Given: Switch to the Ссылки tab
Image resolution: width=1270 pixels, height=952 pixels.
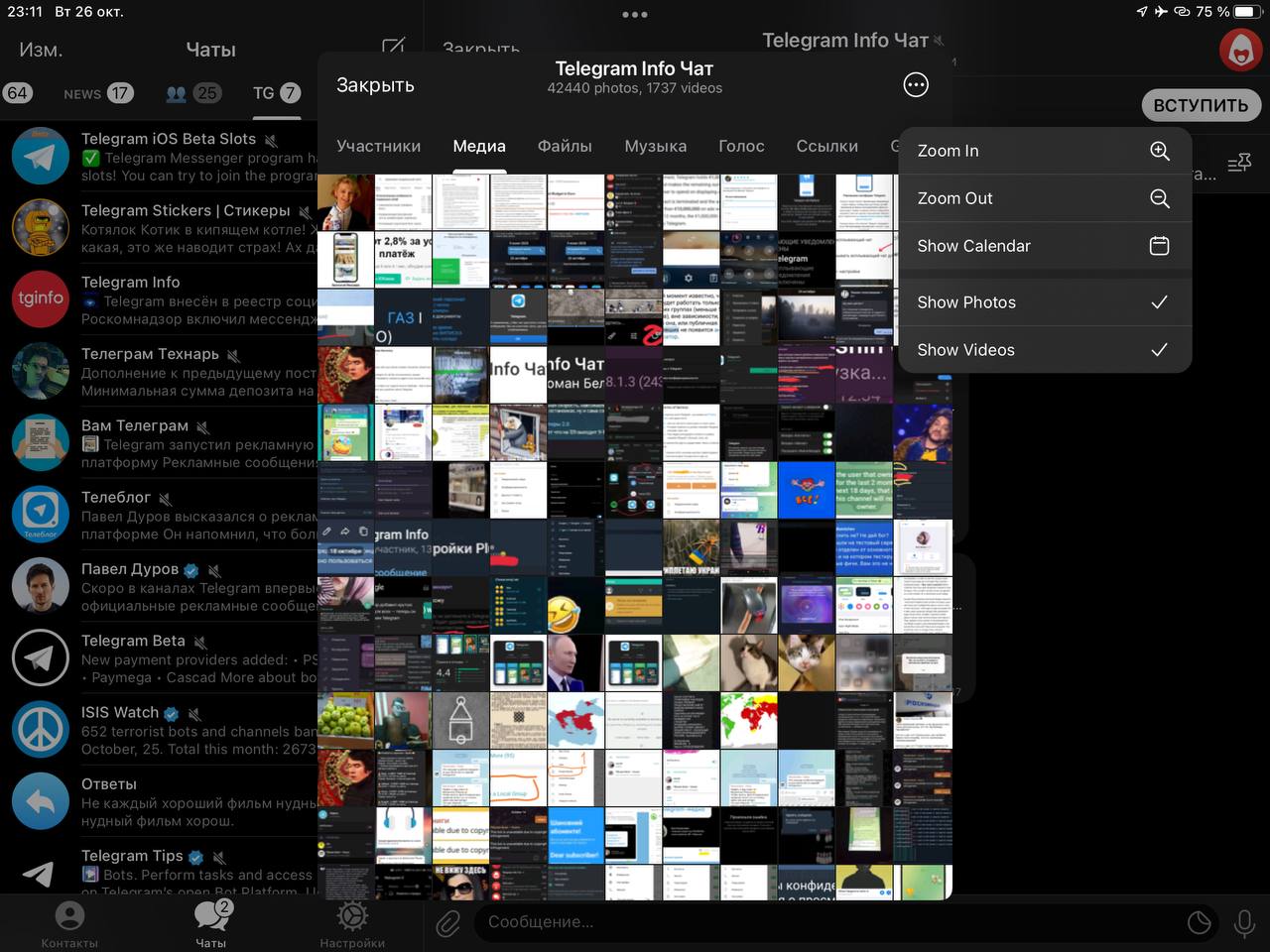Looking at the screenshot, I should [x=826, y=147].
